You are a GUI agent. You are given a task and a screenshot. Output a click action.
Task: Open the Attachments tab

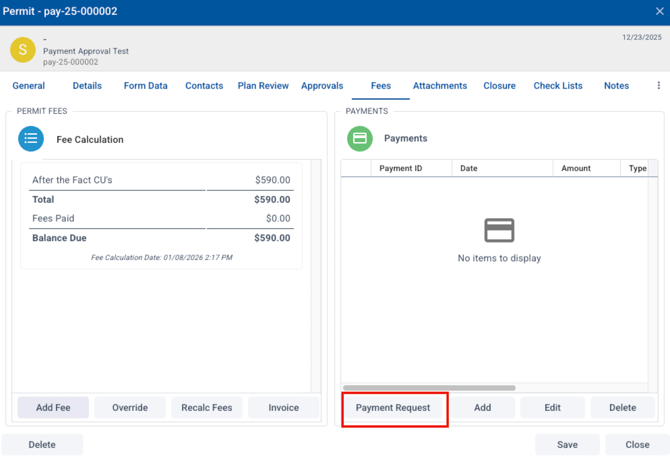tap(440, 86)
